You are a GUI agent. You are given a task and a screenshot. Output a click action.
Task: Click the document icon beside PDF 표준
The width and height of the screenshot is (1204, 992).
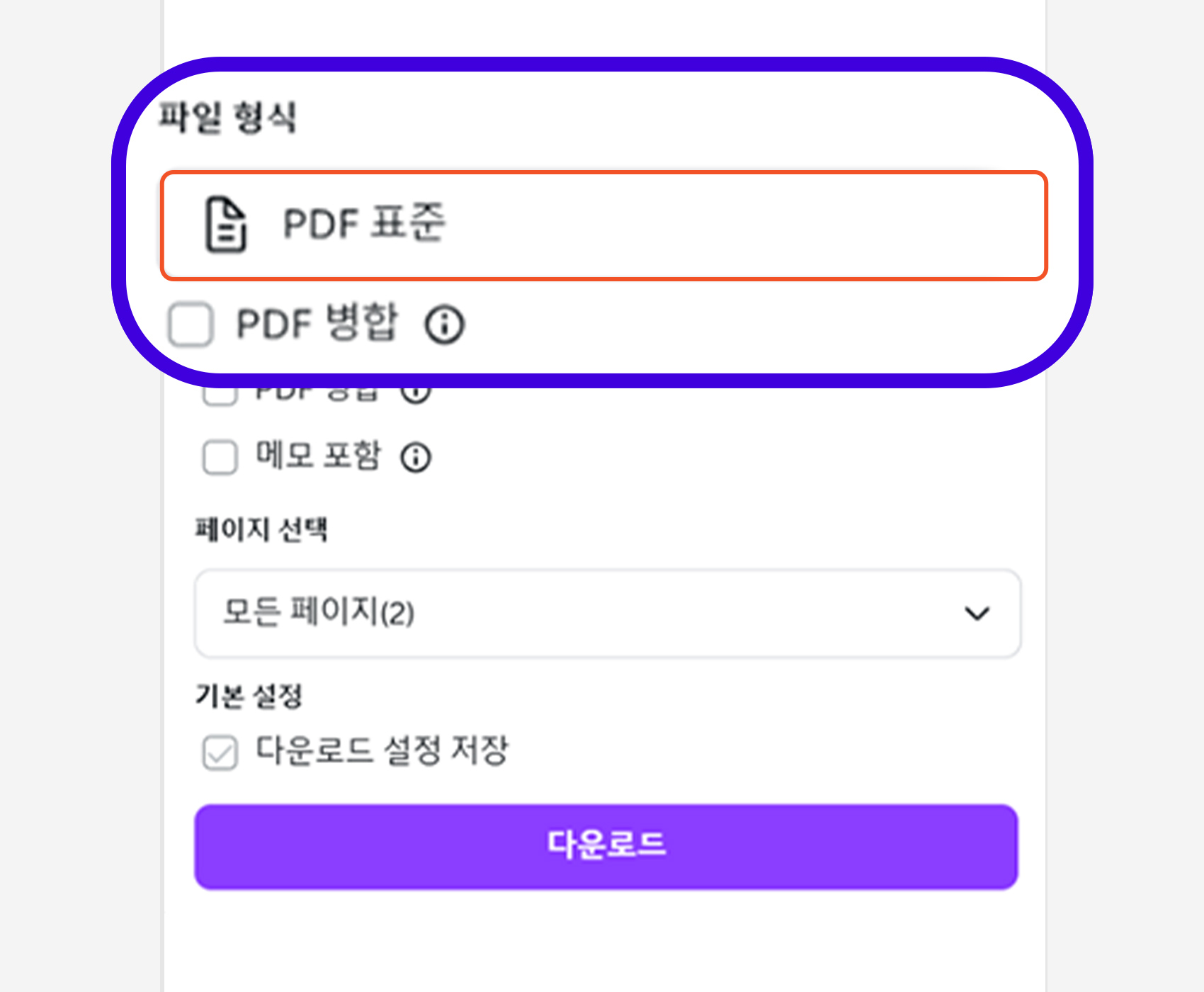click(226, 225)
